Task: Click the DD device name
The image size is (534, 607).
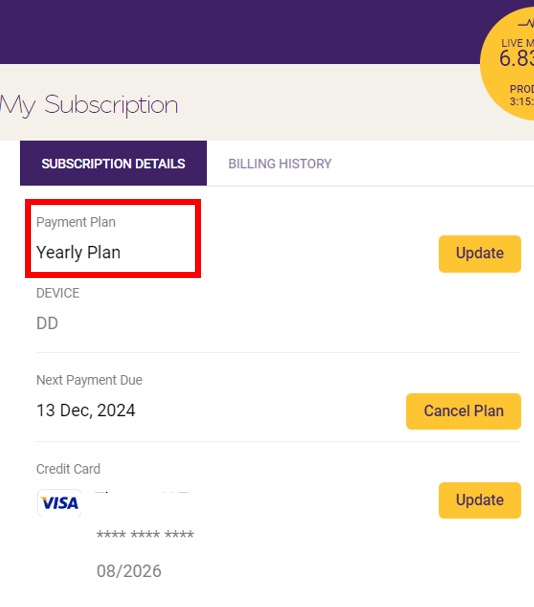Action: pyautogui.click(x=47, y=323)
